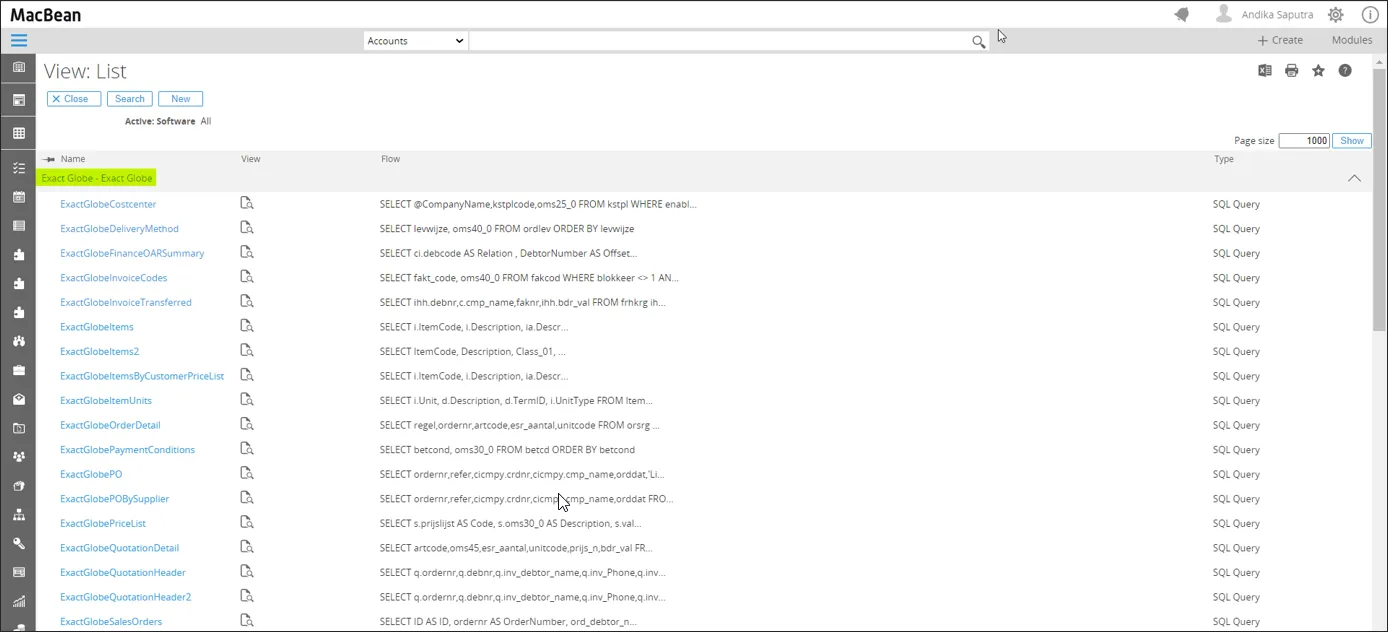Switch filter to All

(205, 121)
